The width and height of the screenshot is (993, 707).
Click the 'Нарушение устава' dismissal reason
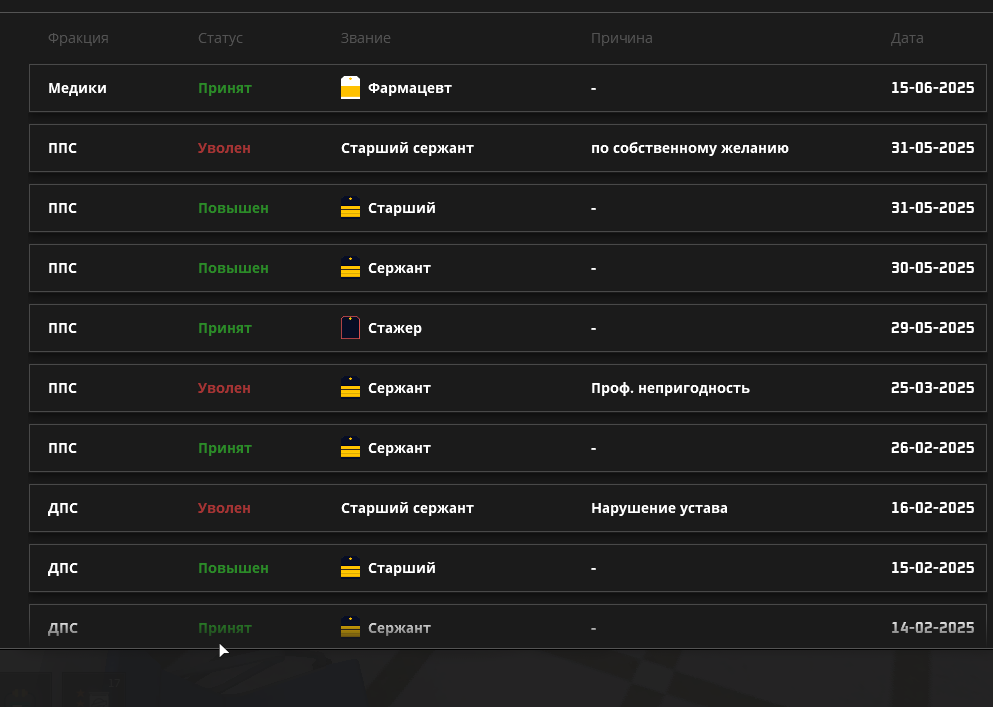pos(659,508)
